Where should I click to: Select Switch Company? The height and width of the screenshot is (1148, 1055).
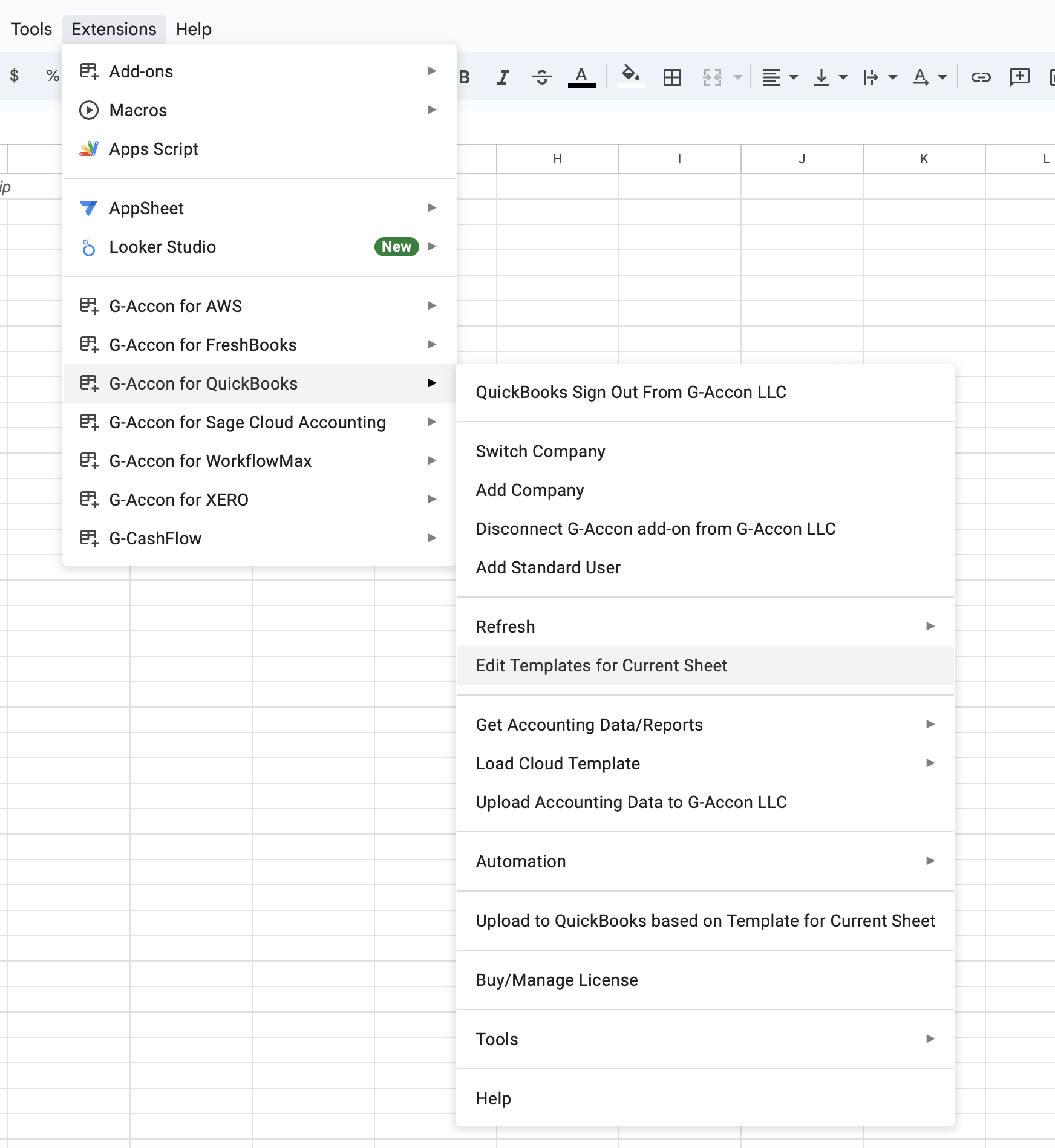pos(705,451)
